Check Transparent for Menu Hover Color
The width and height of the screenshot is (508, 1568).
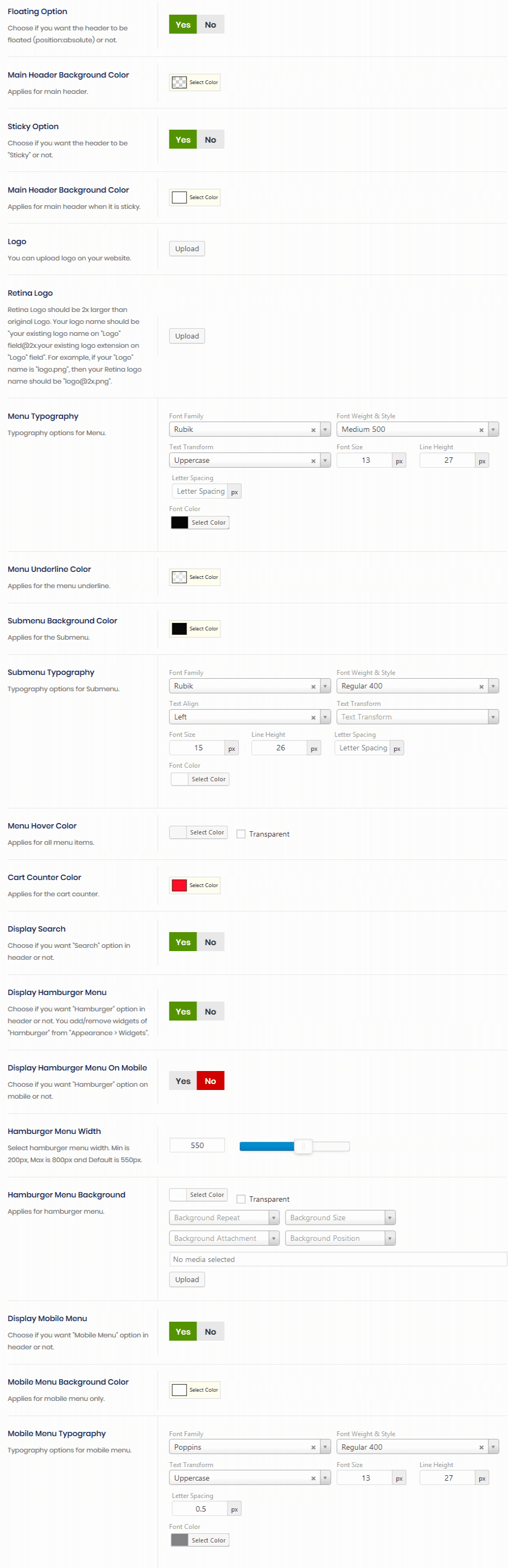(x=241, y=834)
